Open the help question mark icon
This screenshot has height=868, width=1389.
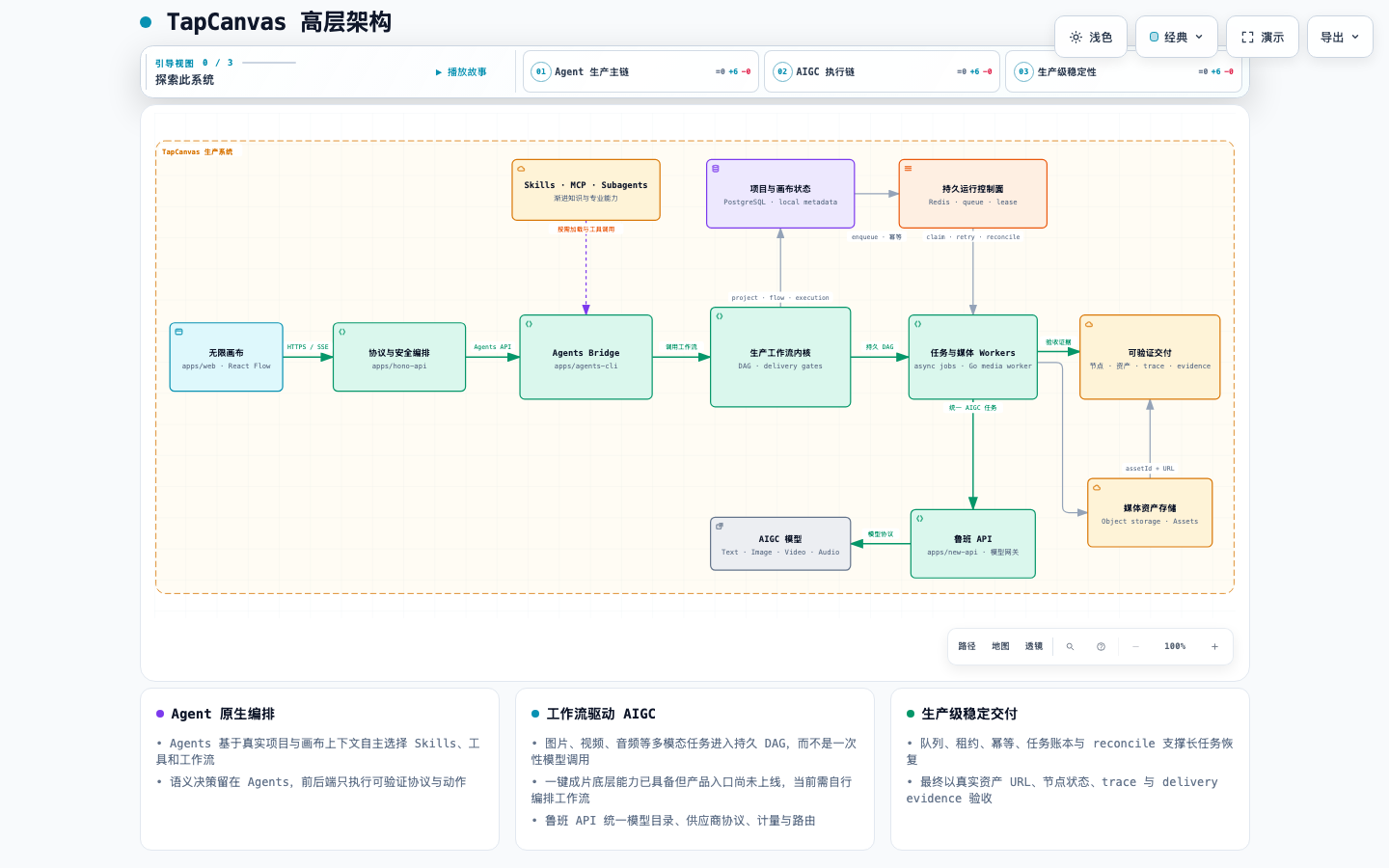(1101, 646)
